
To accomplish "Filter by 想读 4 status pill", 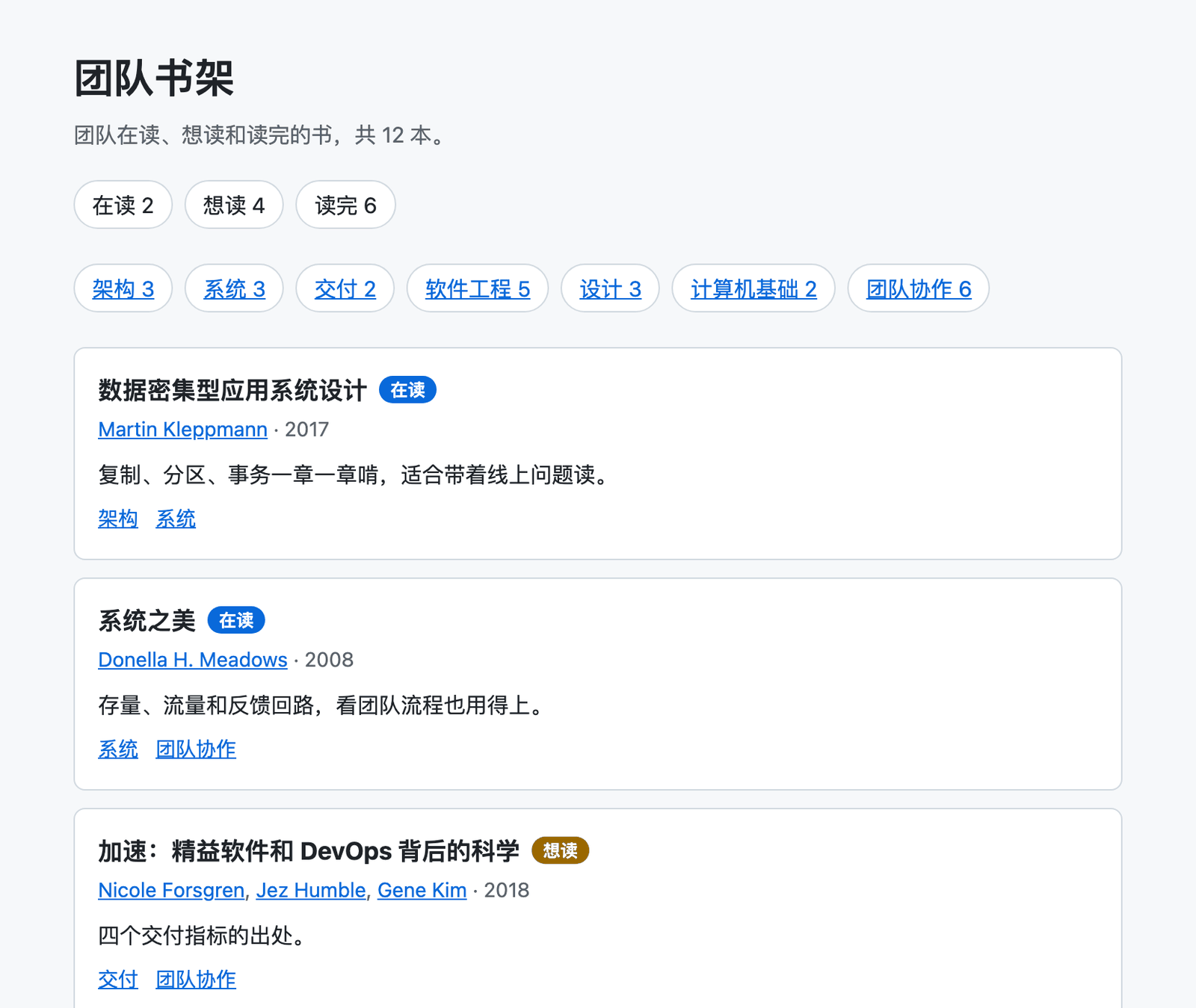I will [x=234, y=205].
